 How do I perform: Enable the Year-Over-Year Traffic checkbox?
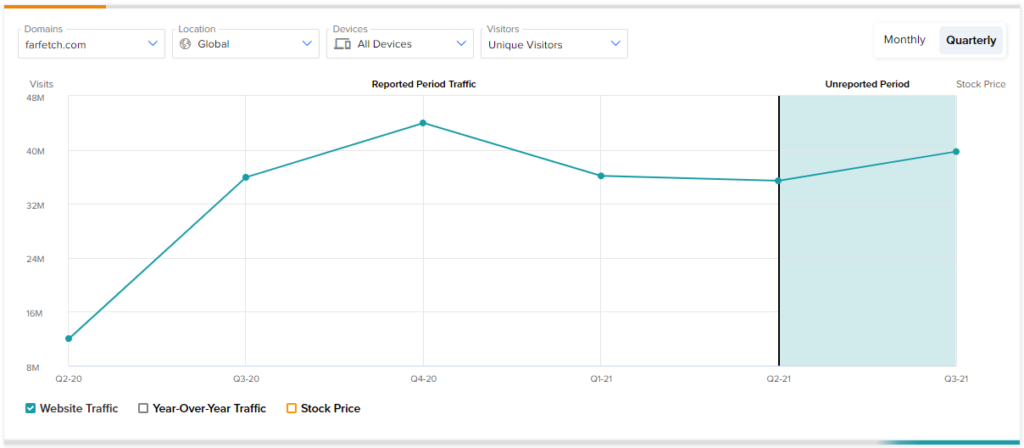[x=143, y=409]
